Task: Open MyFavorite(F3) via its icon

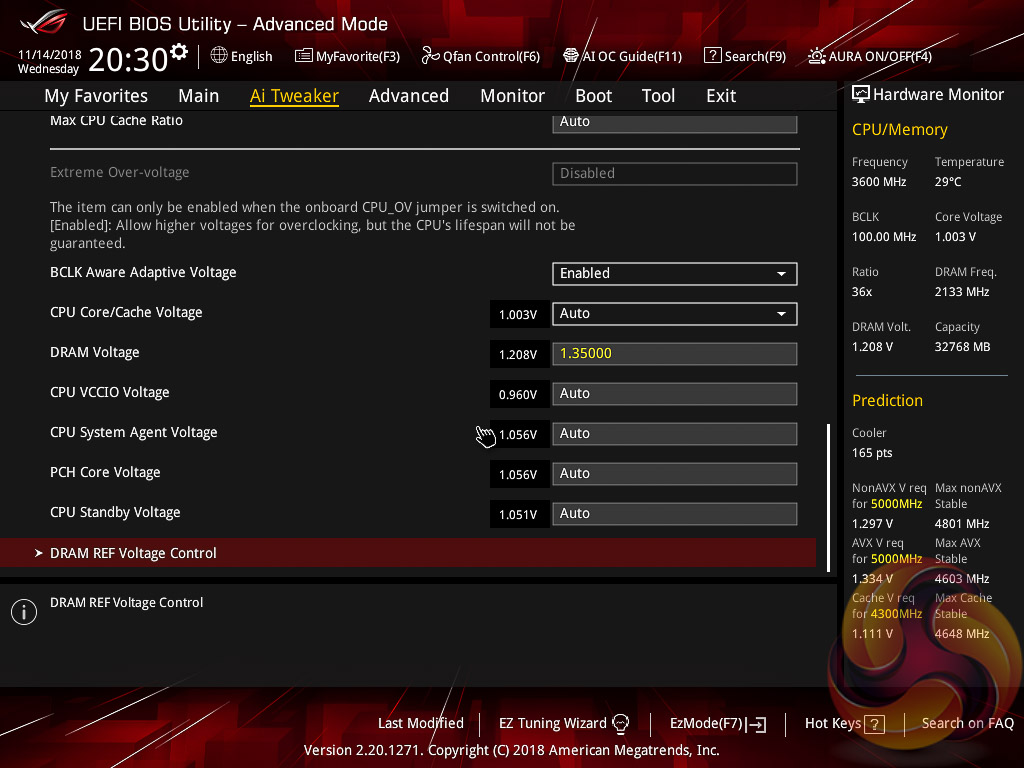Action: 304,56
